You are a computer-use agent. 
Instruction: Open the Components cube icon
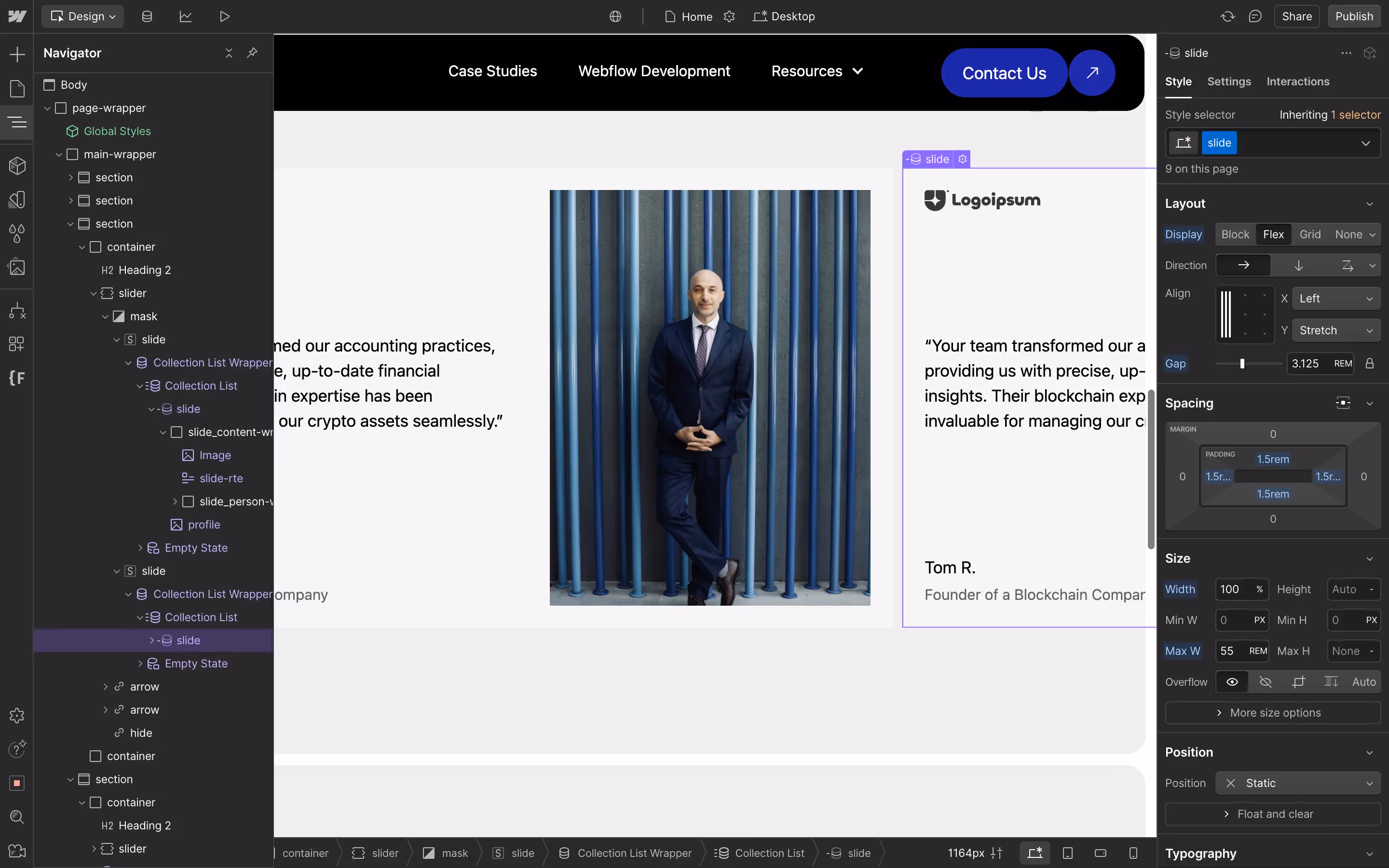click(17, 166)
